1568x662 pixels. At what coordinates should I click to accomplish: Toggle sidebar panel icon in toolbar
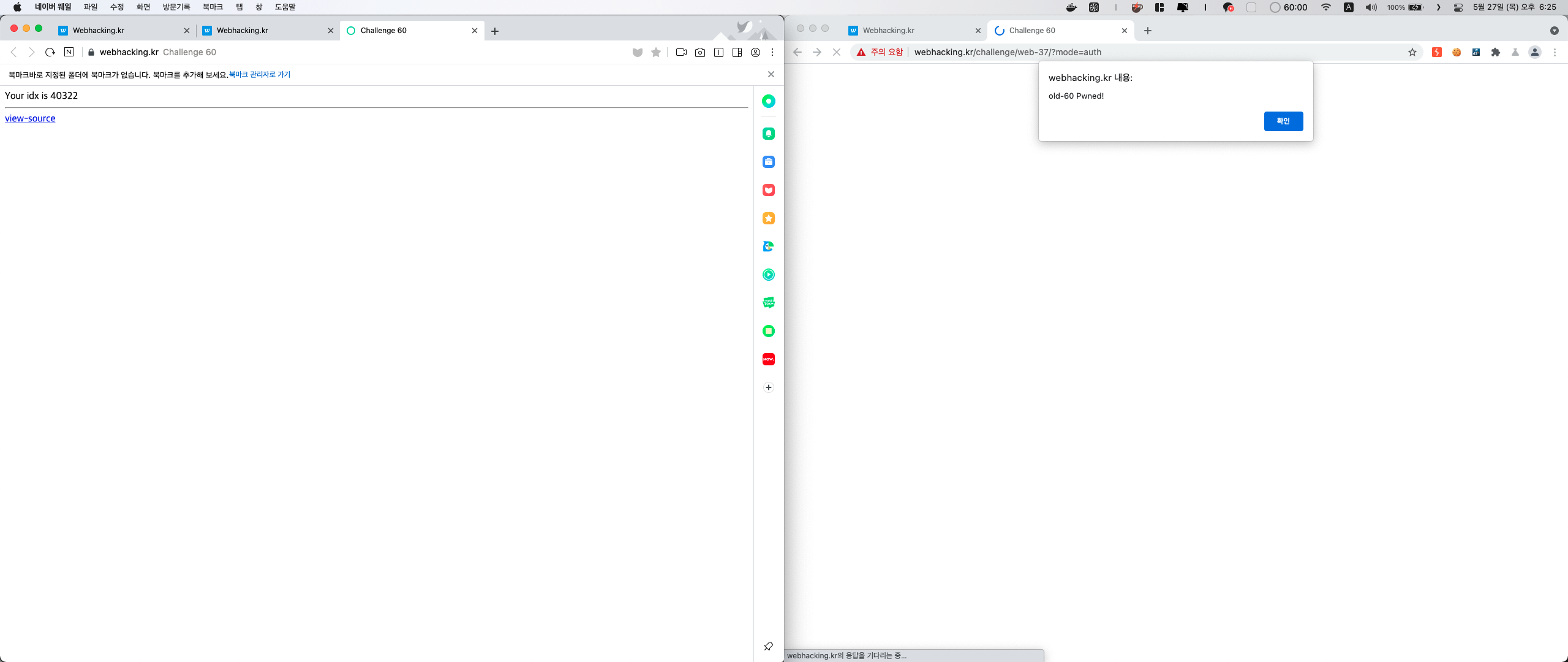click(x=737, y=52)
